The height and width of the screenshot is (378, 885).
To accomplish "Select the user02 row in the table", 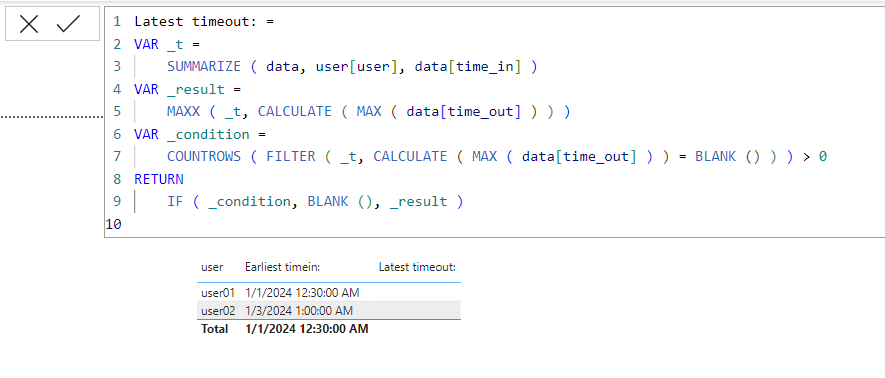I will [x=329, y=310].
